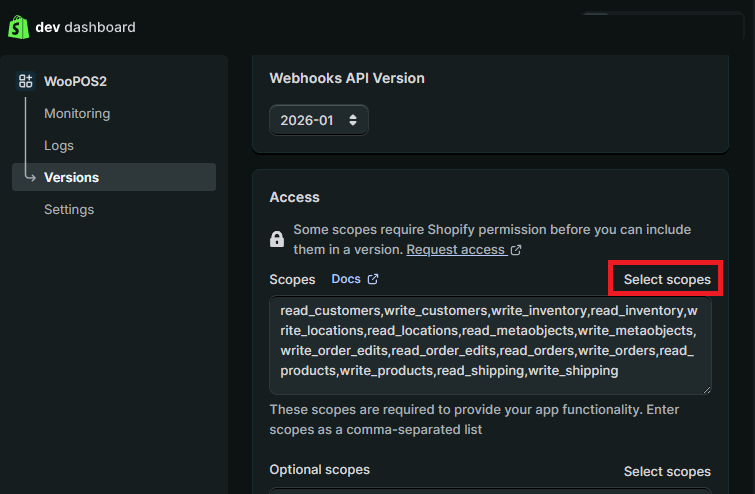Go to Logs in the sidebar
755x494 pixels.
coord(59,146)
